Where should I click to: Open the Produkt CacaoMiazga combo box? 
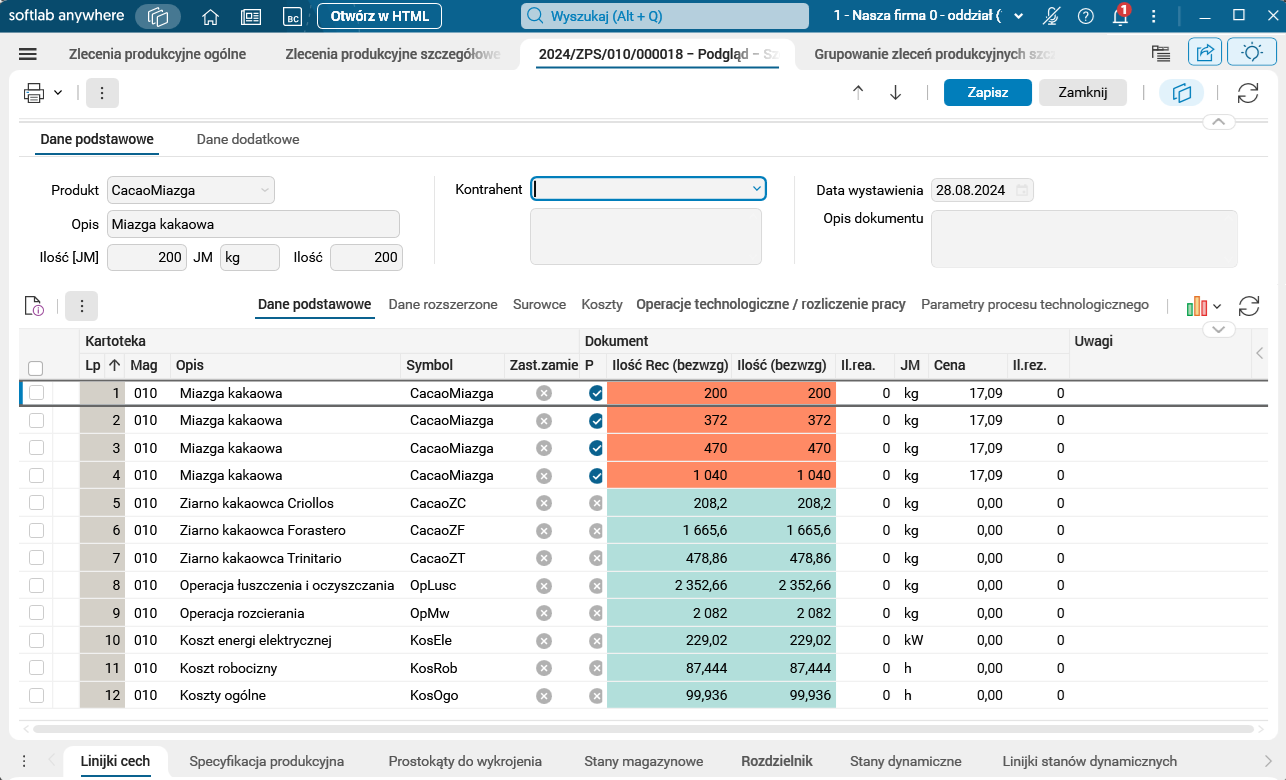[264, 190]
